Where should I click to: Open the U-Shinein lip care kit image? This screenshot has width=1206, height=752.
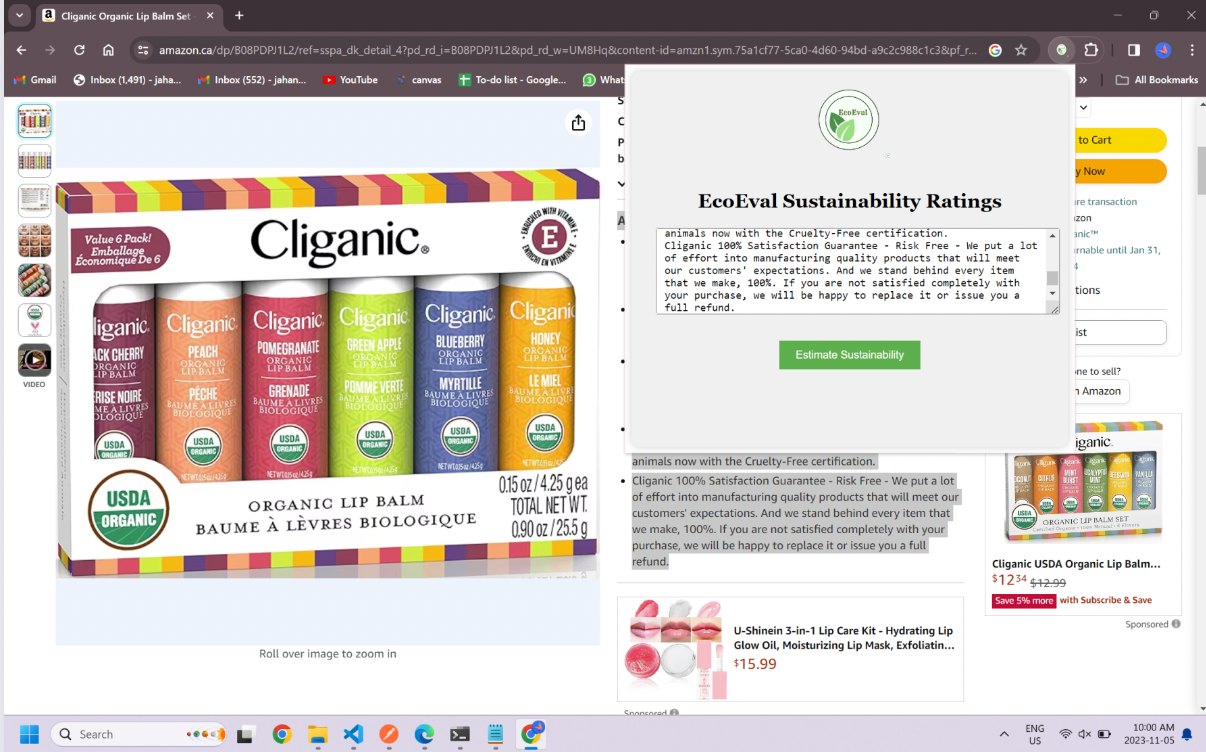(674, 649)
